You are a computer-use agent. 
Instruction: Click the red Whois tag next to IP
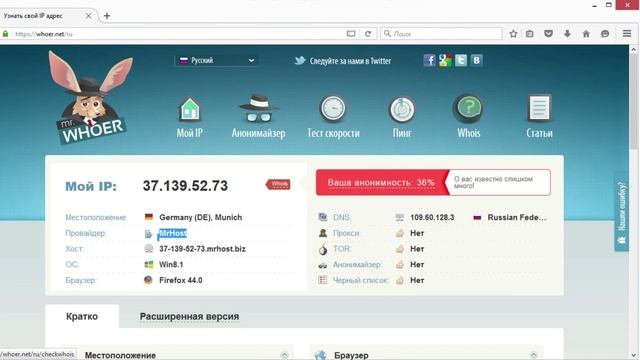pyautogui.click(x=278, y=184)
